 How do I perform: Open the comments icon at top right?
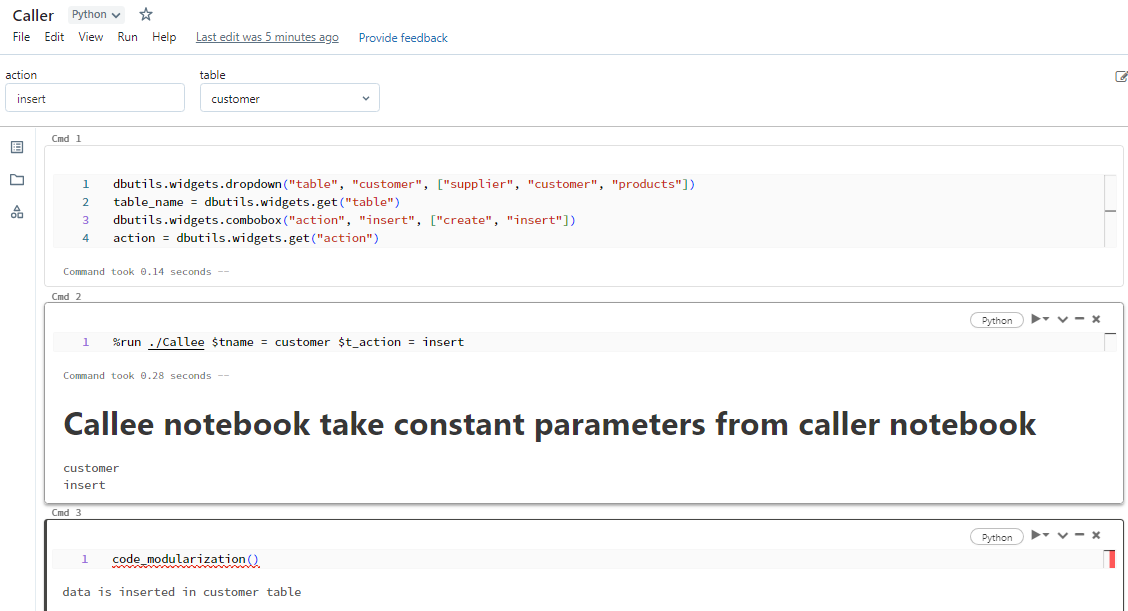(1120, 76)
